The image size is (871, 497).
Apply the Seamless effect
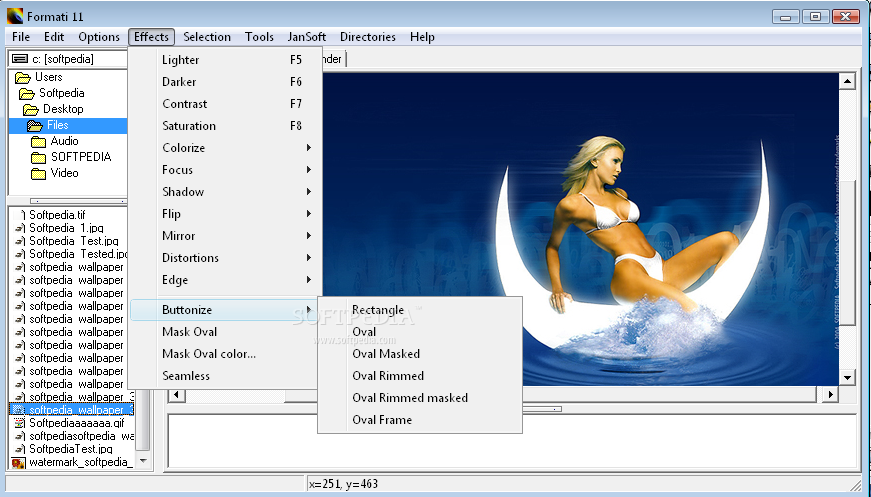224,376
